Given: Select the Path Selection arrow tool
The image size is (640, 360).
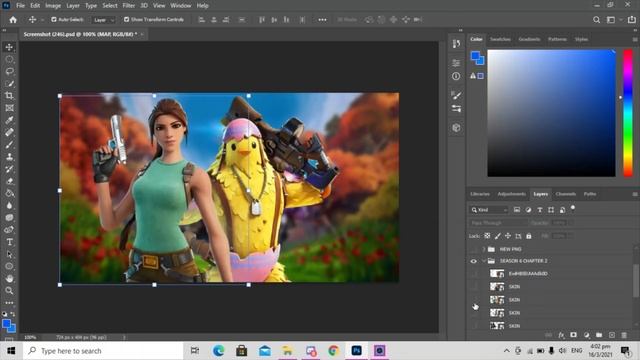Looking at the screenshot, I should click(9, 254).
